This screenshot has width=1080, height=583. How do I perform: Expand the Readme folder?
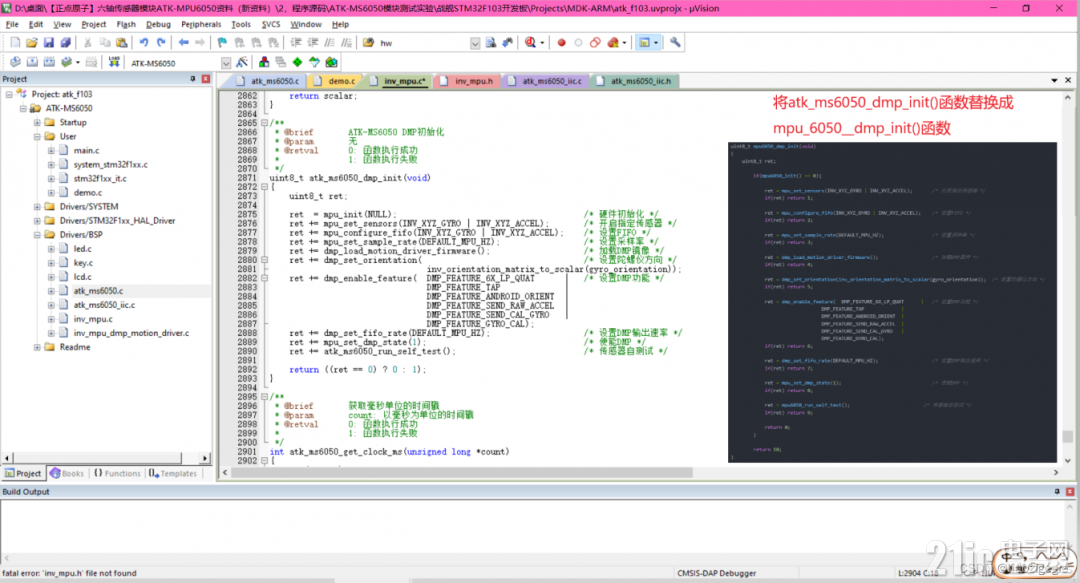[x=37, y=347]
